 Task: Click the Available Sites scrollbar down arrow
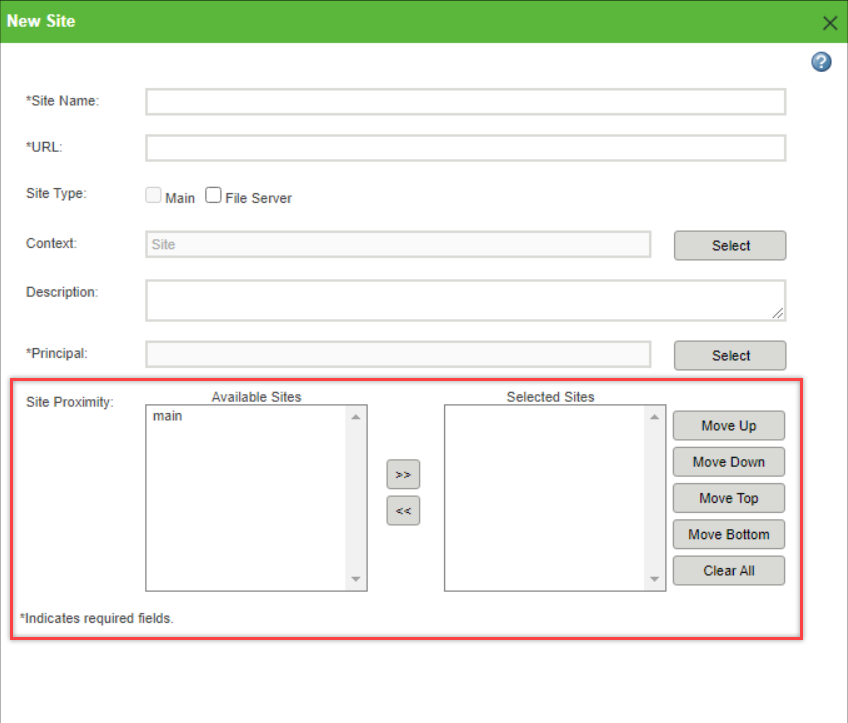[356, 579]
